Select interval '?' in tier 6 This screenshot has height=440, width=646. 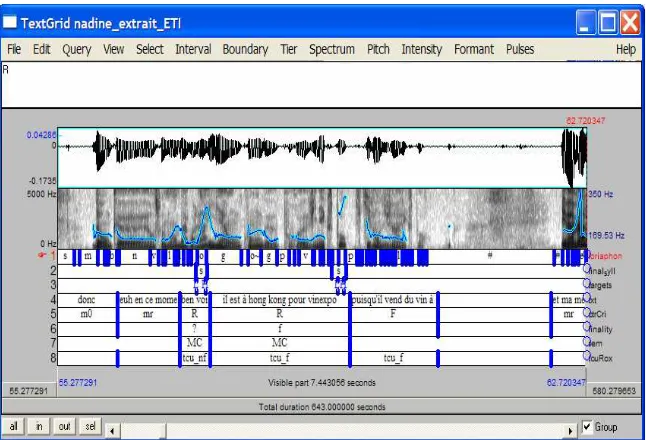pos(194,329)
